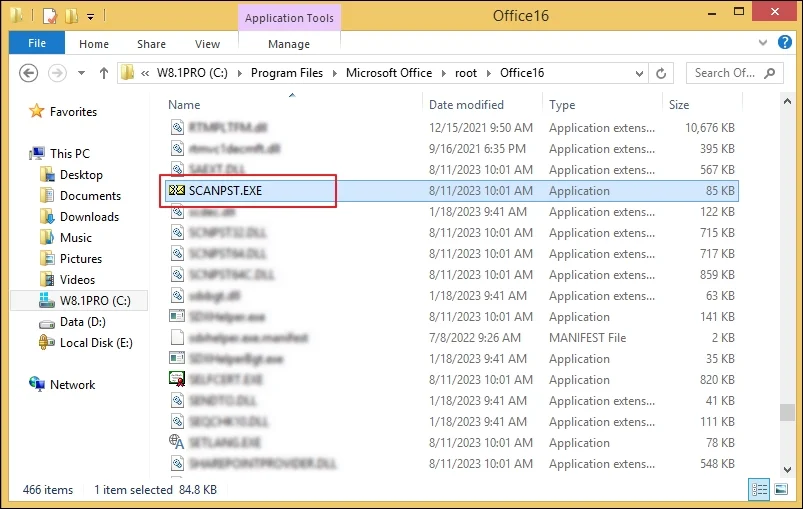This screenshot has width=803, height=509.
Task: Sort files by Date modified column
Action: (466, 105)
